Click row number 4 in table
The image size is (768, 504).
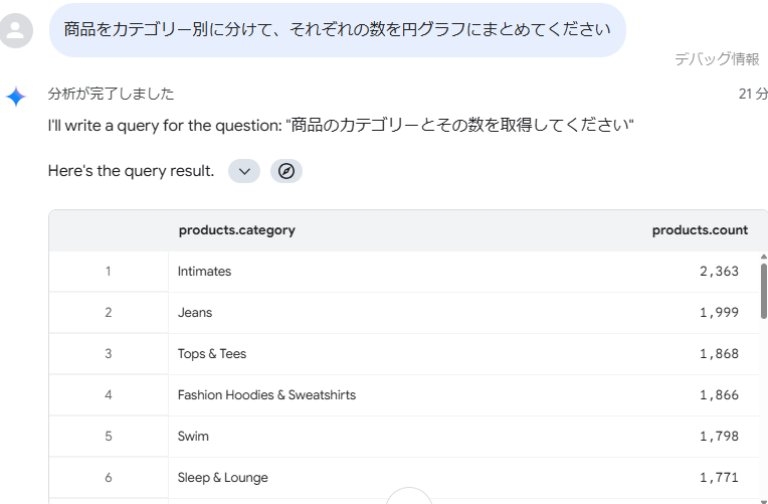[x=108, y=395]
